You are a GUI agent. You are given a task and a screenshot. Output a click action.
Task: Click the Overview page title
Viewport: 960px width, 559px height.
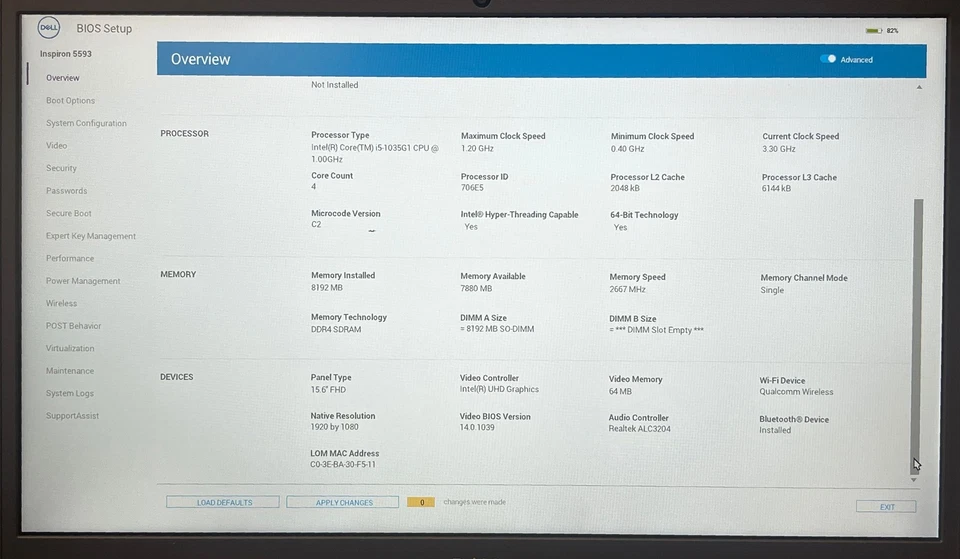click(x=200, y=59)
